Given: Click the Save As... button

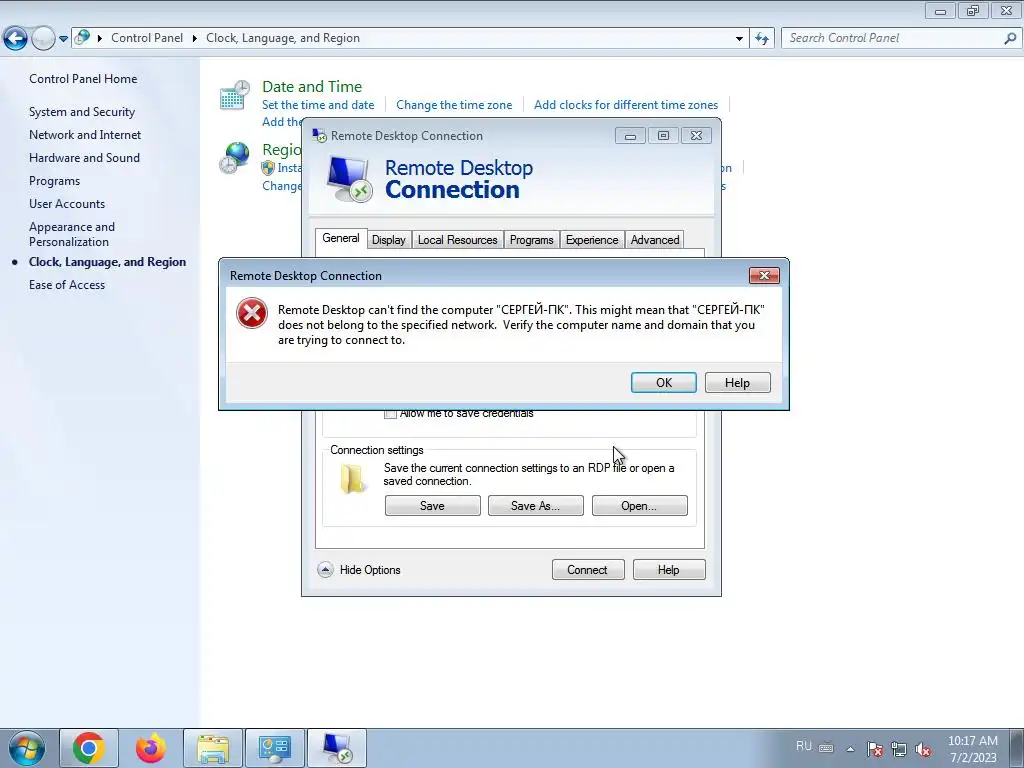Looking at the screenshot, I should tap(536, 505).
